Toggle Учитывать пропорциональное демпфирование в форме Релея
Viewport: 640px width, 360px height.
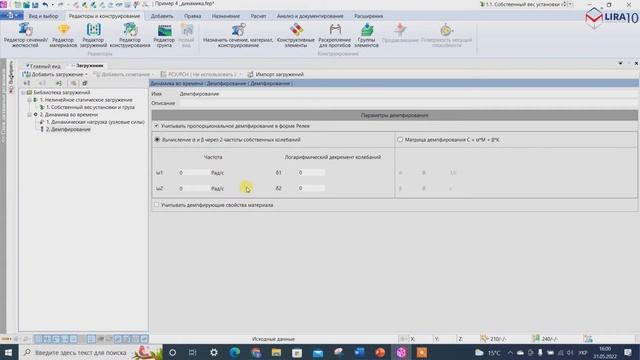(x=156, y=126)
